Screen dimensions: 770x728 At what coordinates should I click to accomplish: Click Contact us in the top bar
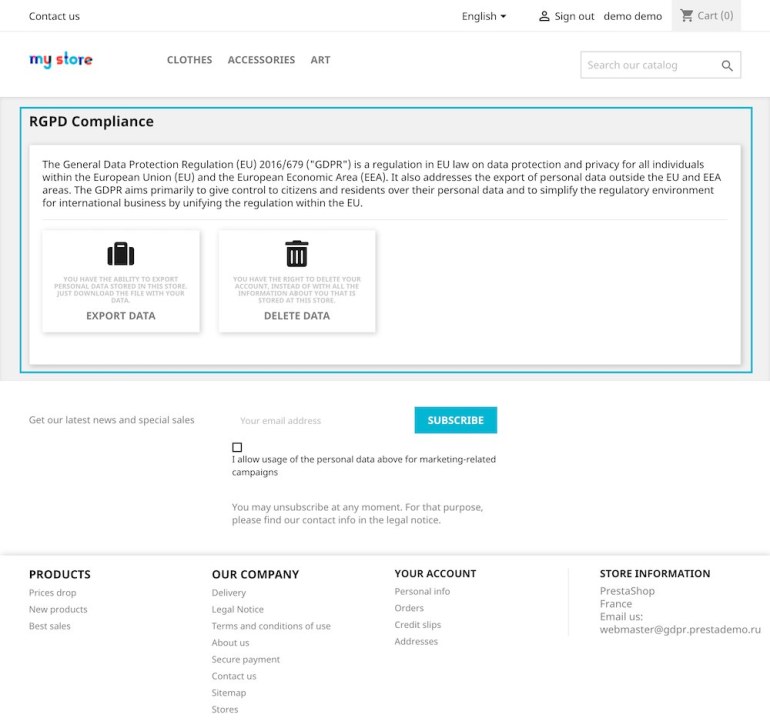coord(54,16)
